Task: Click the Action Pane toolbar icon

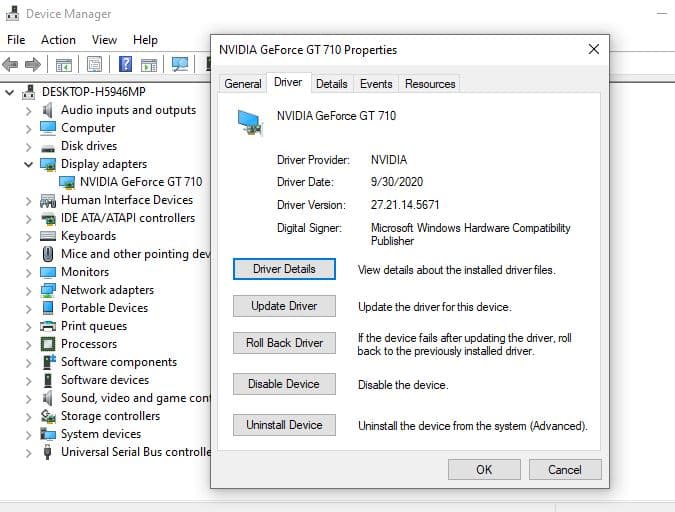Action: 149,65
